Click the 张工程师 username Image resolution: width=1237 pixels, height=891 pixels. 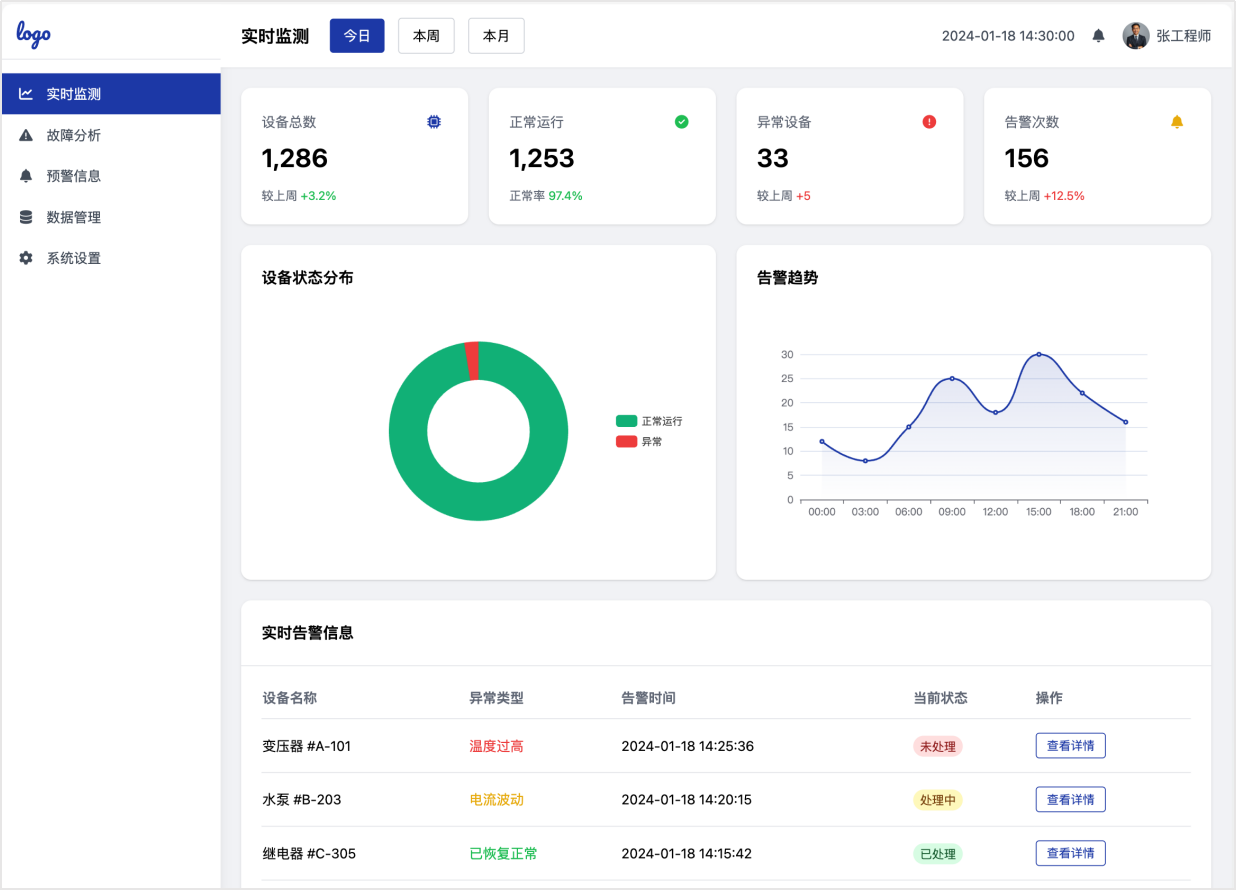pyautogui.click(x=1184, y=36)
